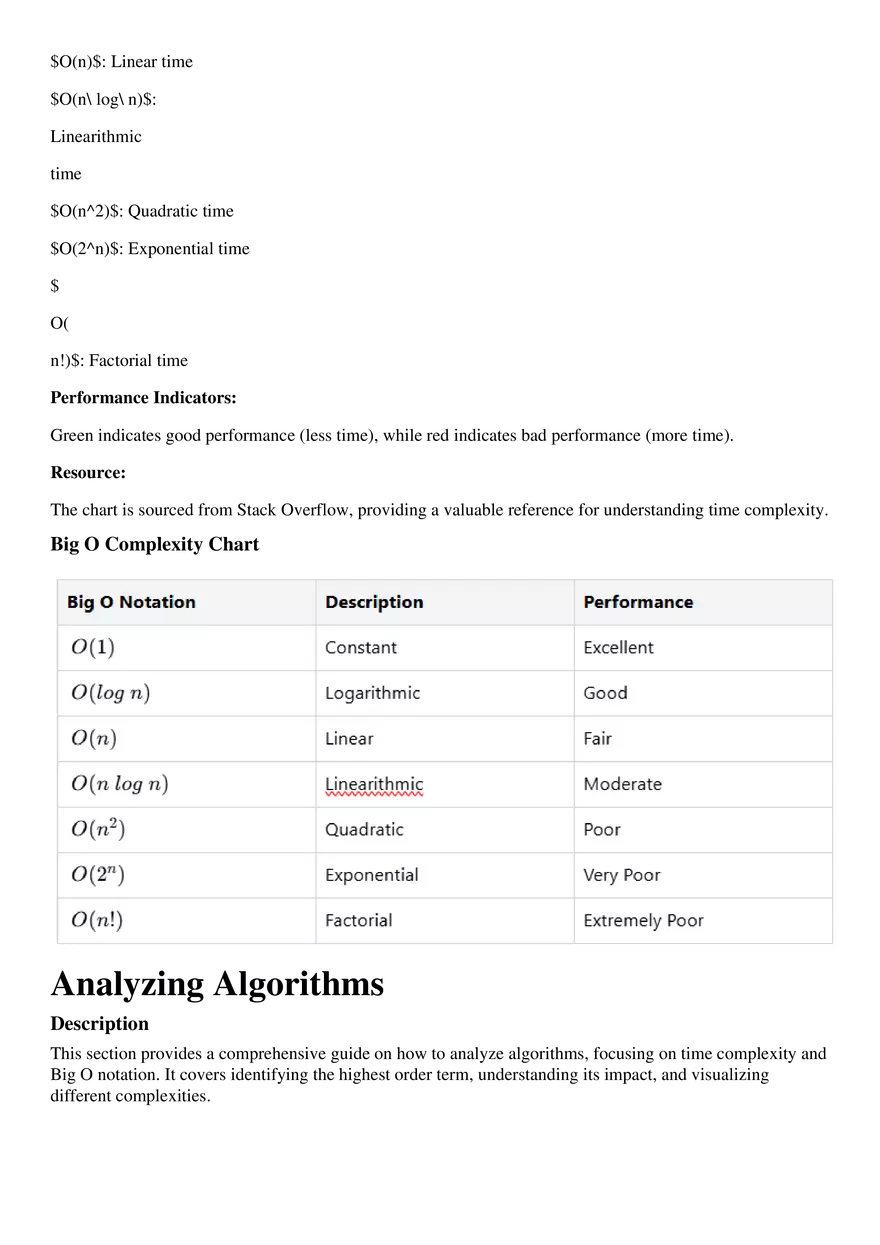
Task: Click the Analyzing Algorithms heading
Action: [217, 984]
